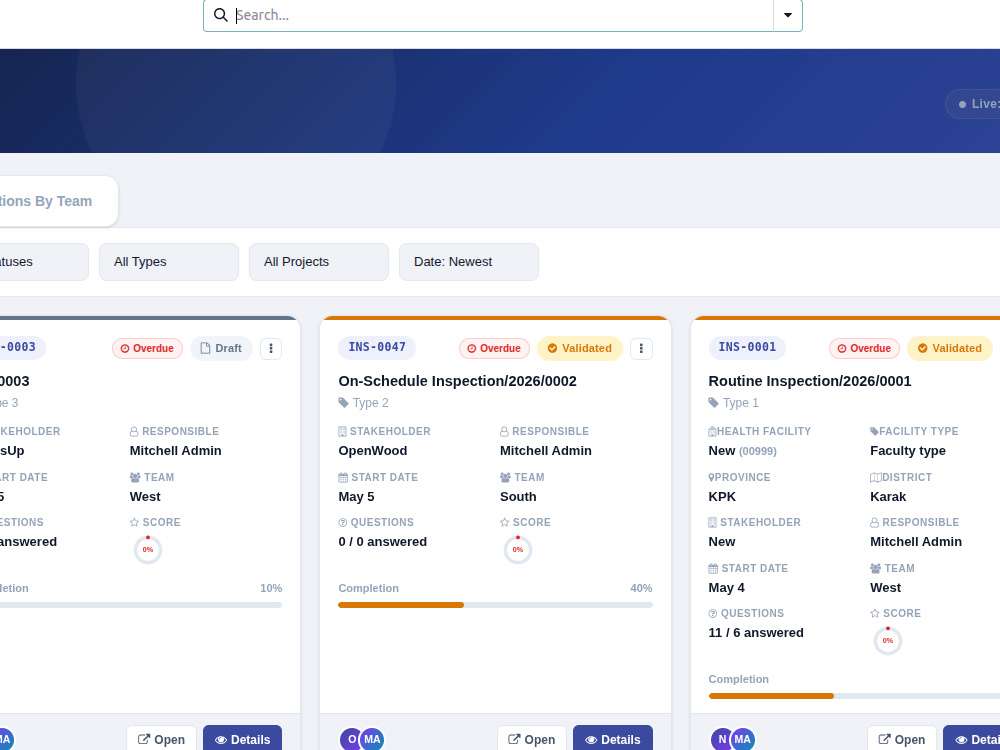The height and width of the screenshot is (750, 1000).
Task: Click stakeholder icon on INS-0001 card
Action: click(x=712, y=523)
